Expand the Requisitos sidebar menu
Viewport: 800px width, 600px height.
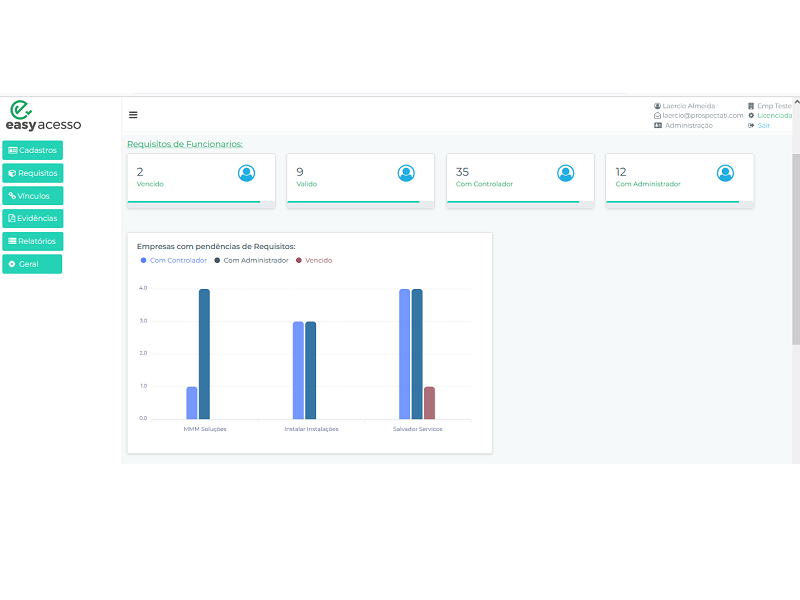32,173
